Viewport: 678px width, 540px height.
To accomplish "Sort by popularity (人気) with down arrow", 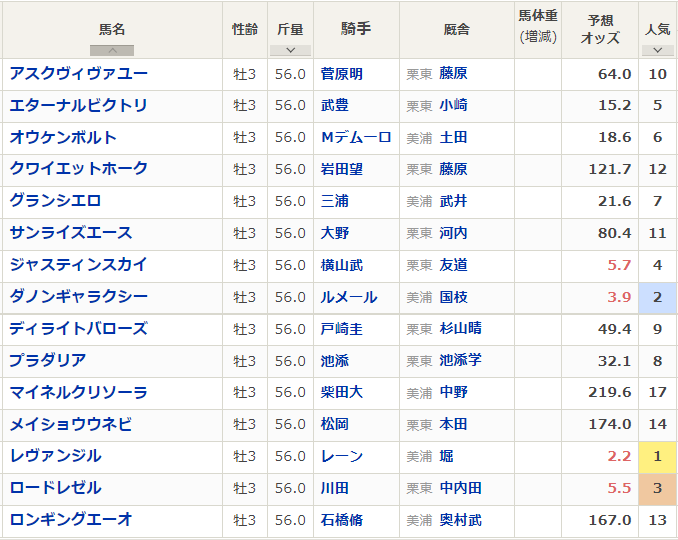I will pyautogui.click(x=658, y=51).
